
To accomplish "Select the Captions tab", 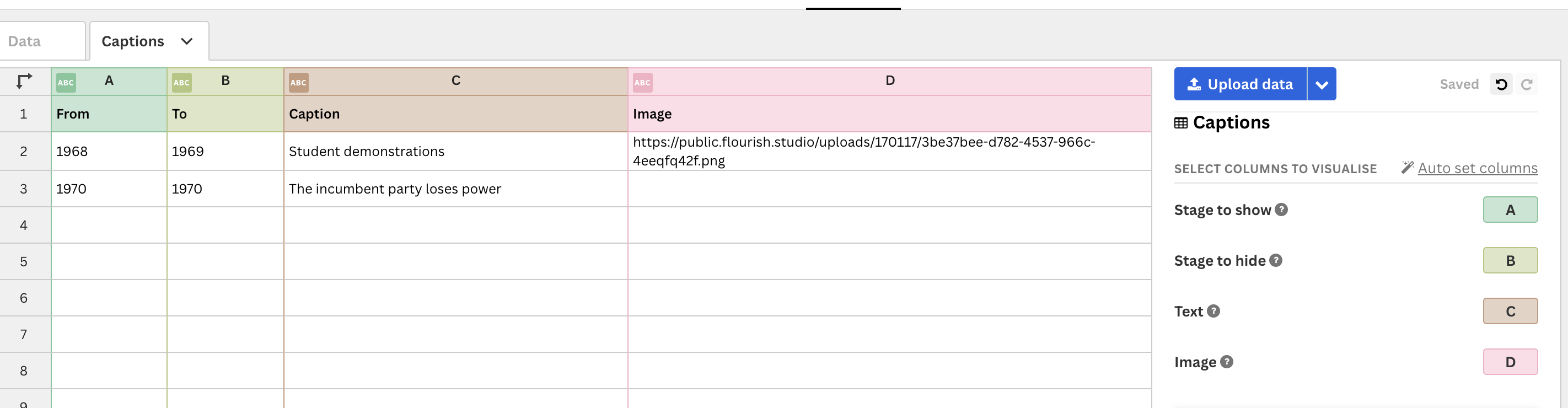I will coord(149,41).
